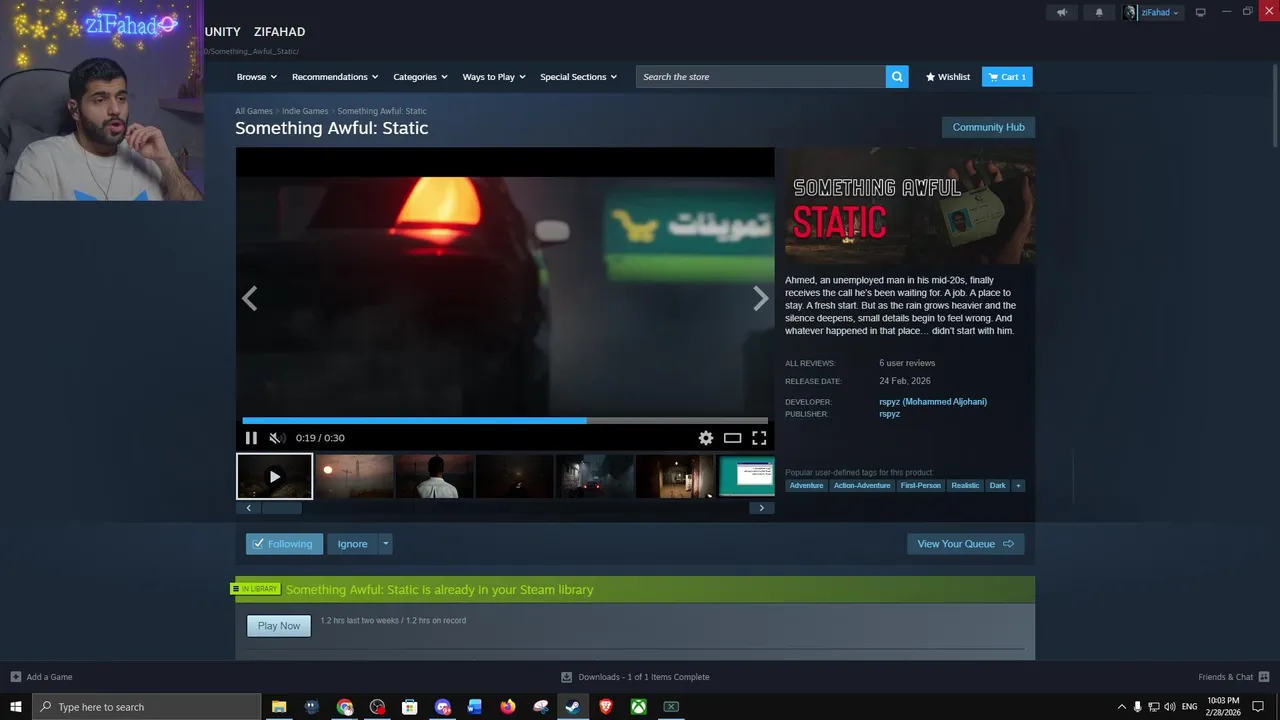This screenshot has height=720, width=1280.
Task: Open Microsoft Word from taskbar
Action: pyautogui.click(x=475, y=707)
